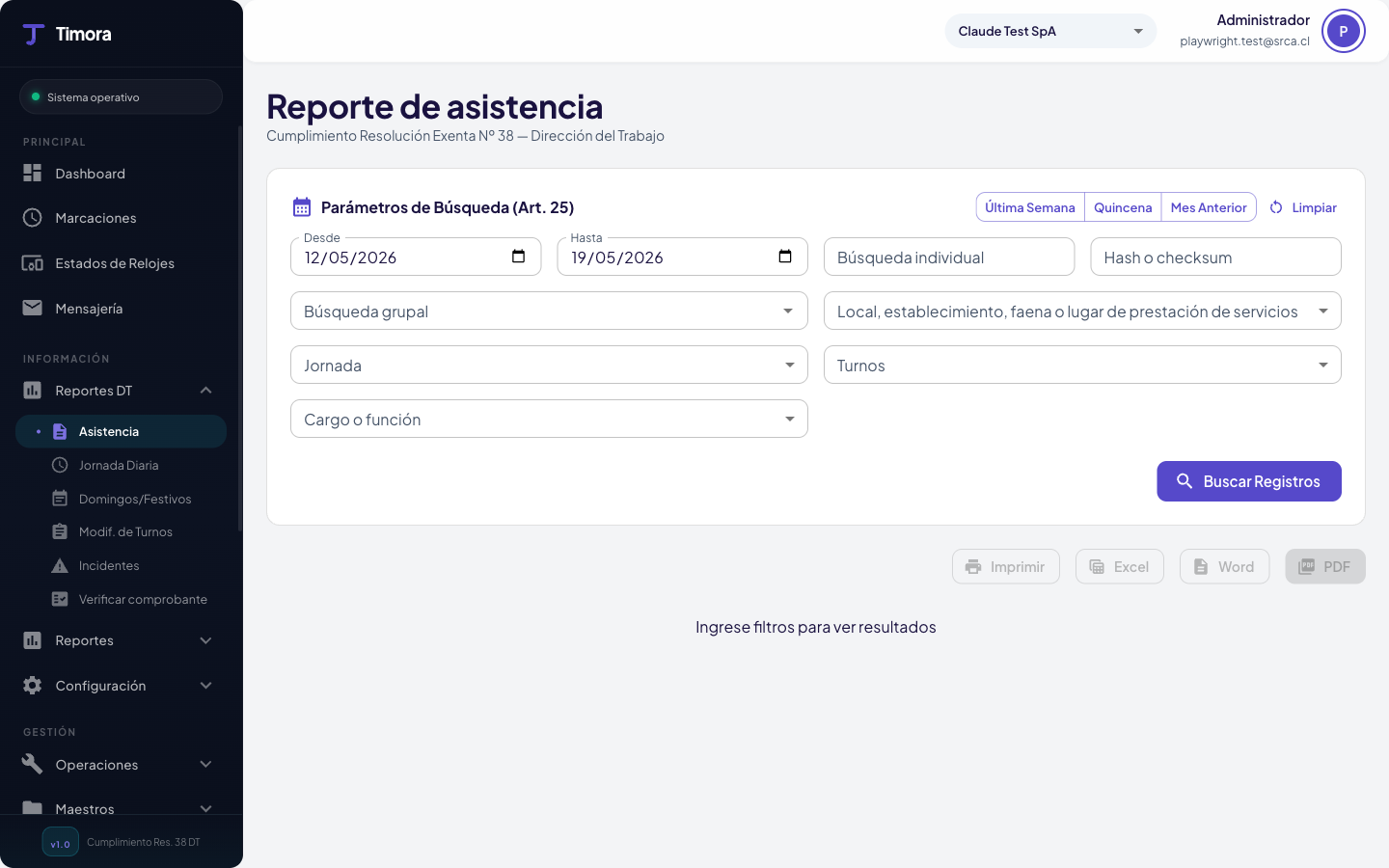Click Limpiar to reset filters
This screenshot has width=1389, height=868.
point(1303,207)
